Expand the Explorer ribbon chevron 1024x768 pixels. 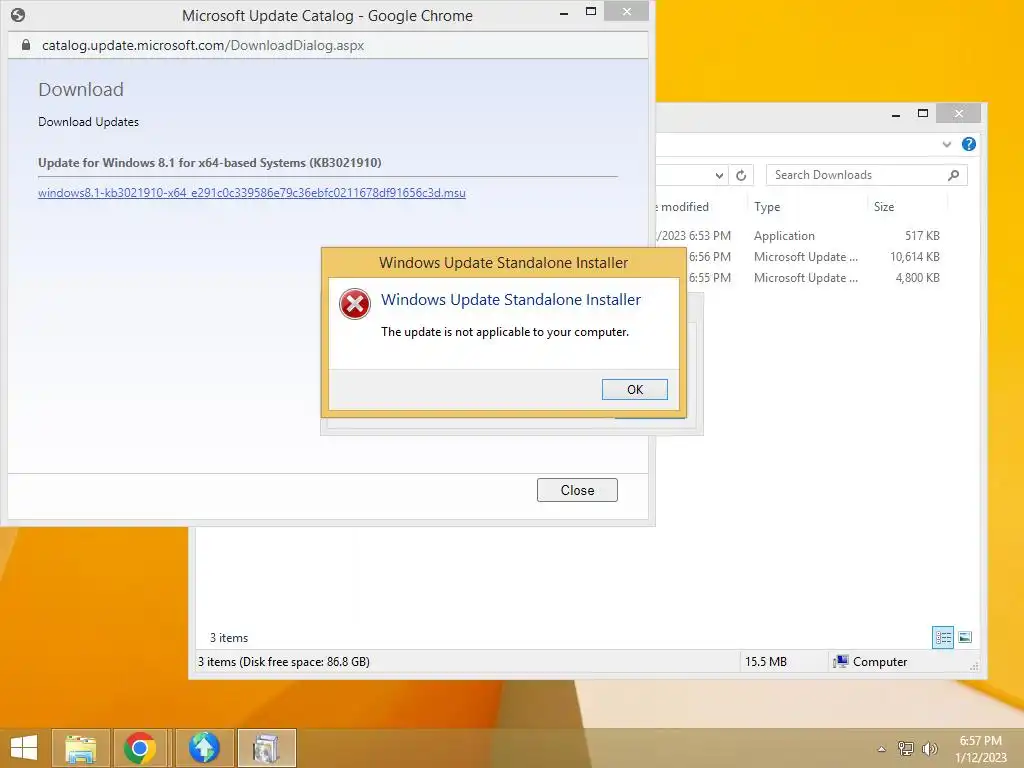coord(946,144)
